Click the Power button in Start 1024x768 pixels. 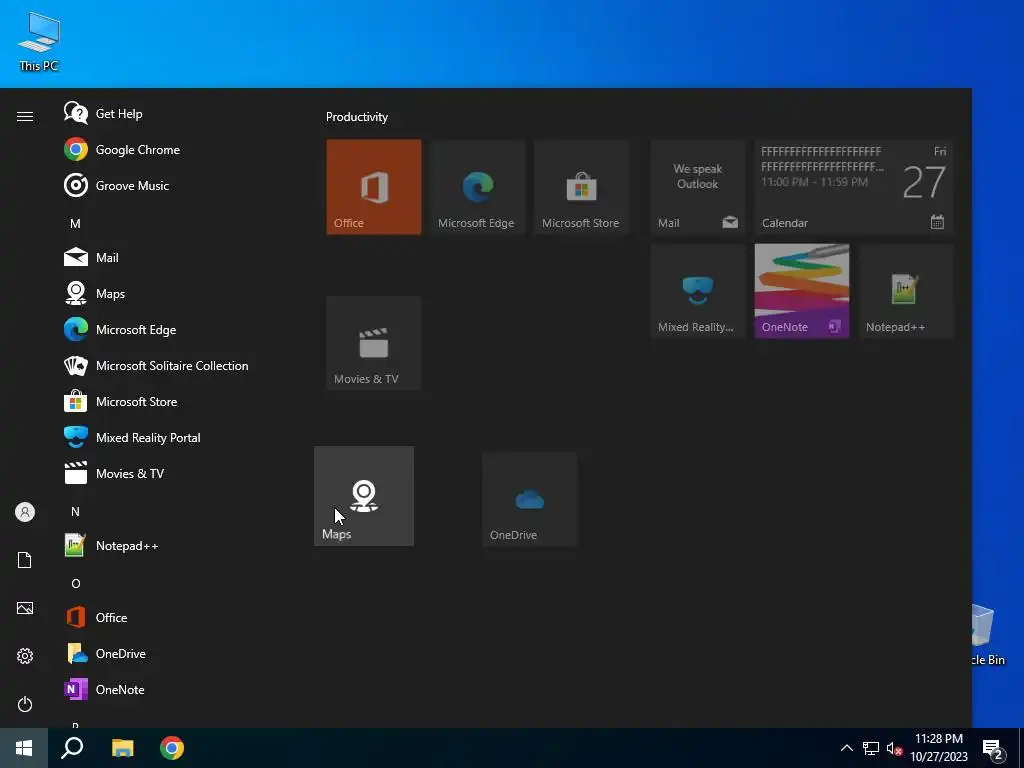tap(25, 704)
